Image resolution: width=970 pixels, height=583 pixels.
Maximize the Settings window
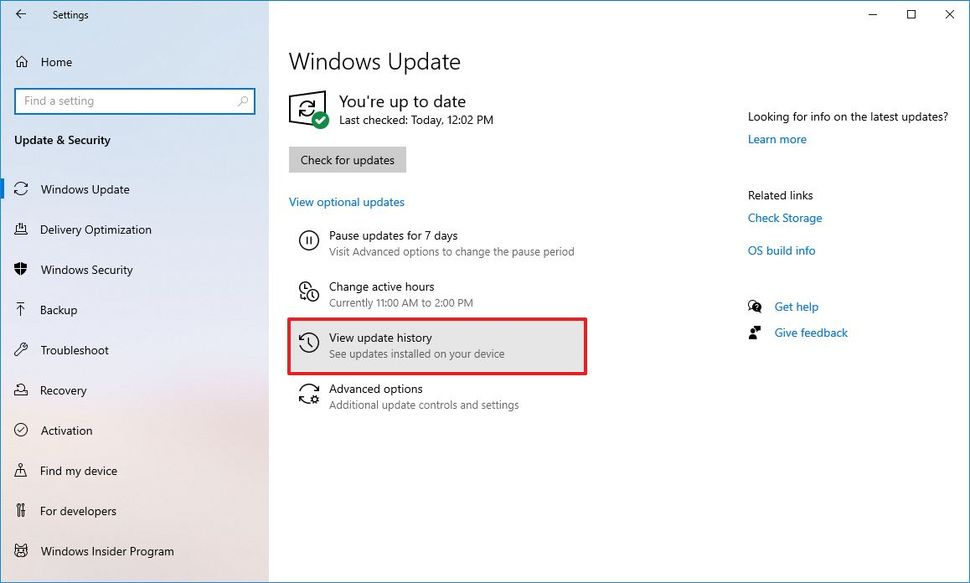coord(911,14)
